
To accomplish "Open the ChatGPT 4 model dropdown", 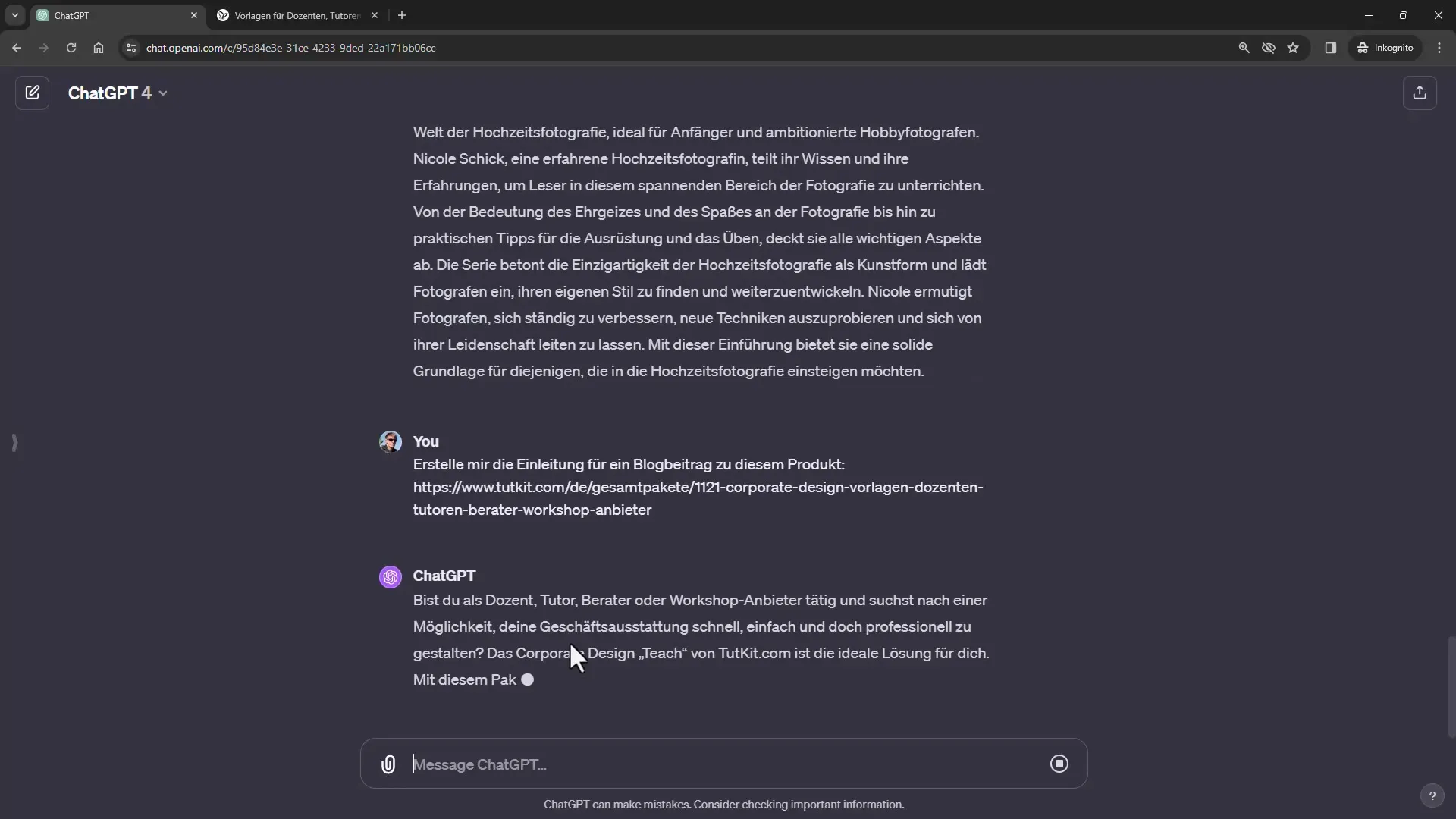I will point(118,93).
